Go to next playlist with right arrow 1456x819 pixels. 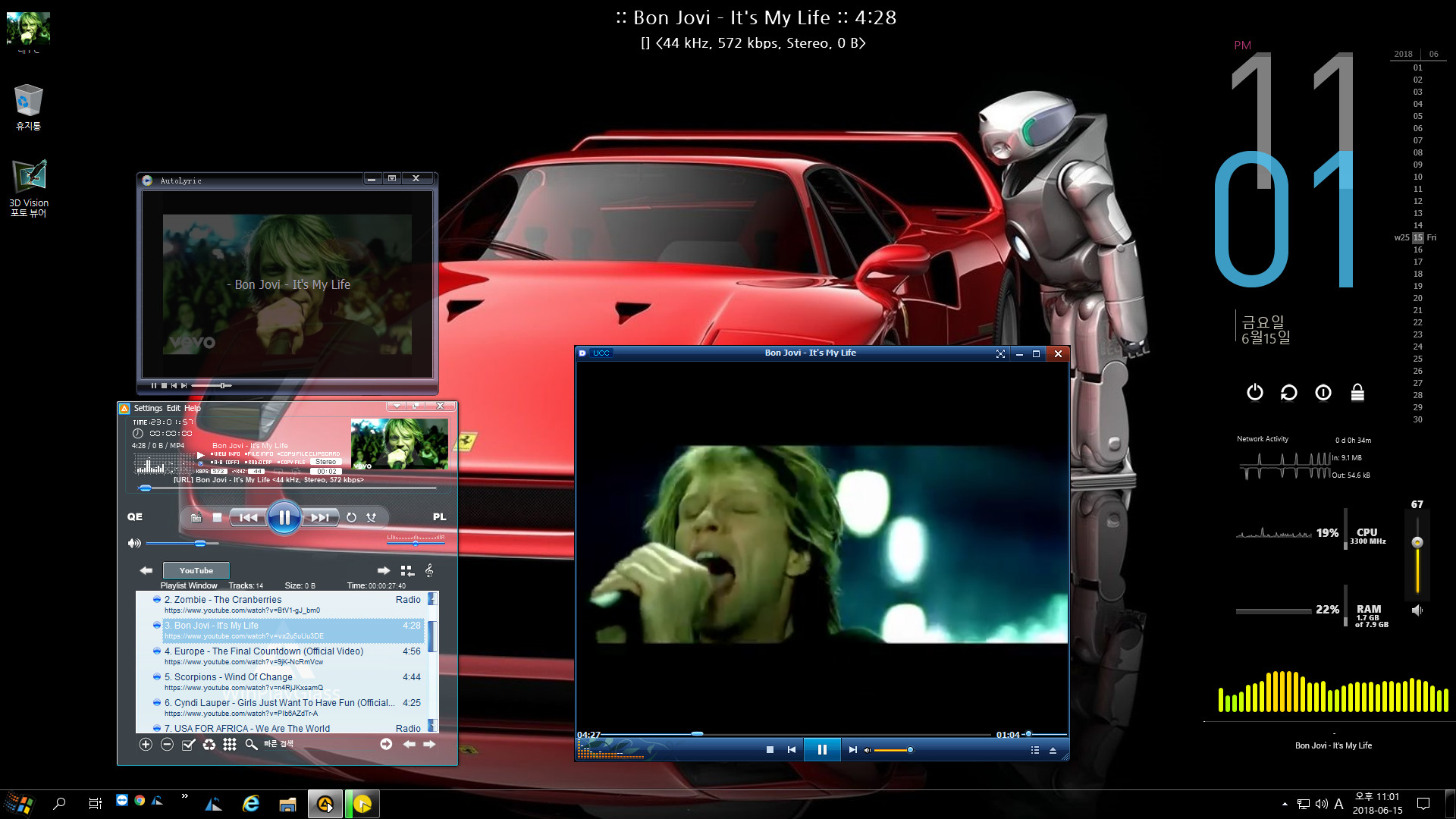coord(384,570)
